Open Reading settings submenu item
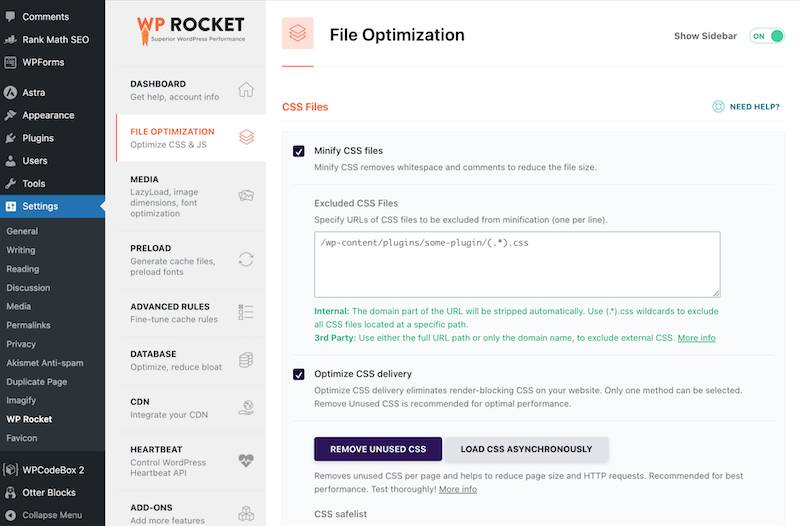Viewport: 800px width, 526px height. coord(22,269)
